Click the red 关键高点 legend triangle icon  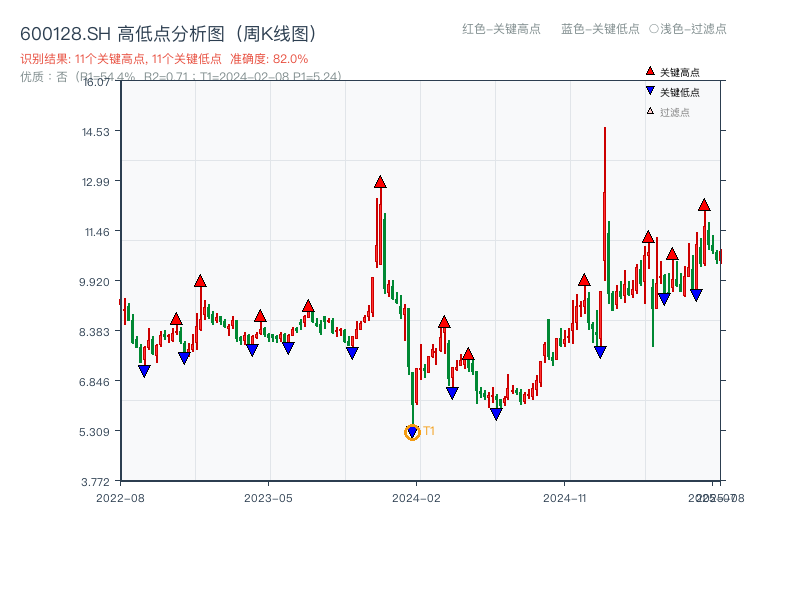[x=648, y=70]
